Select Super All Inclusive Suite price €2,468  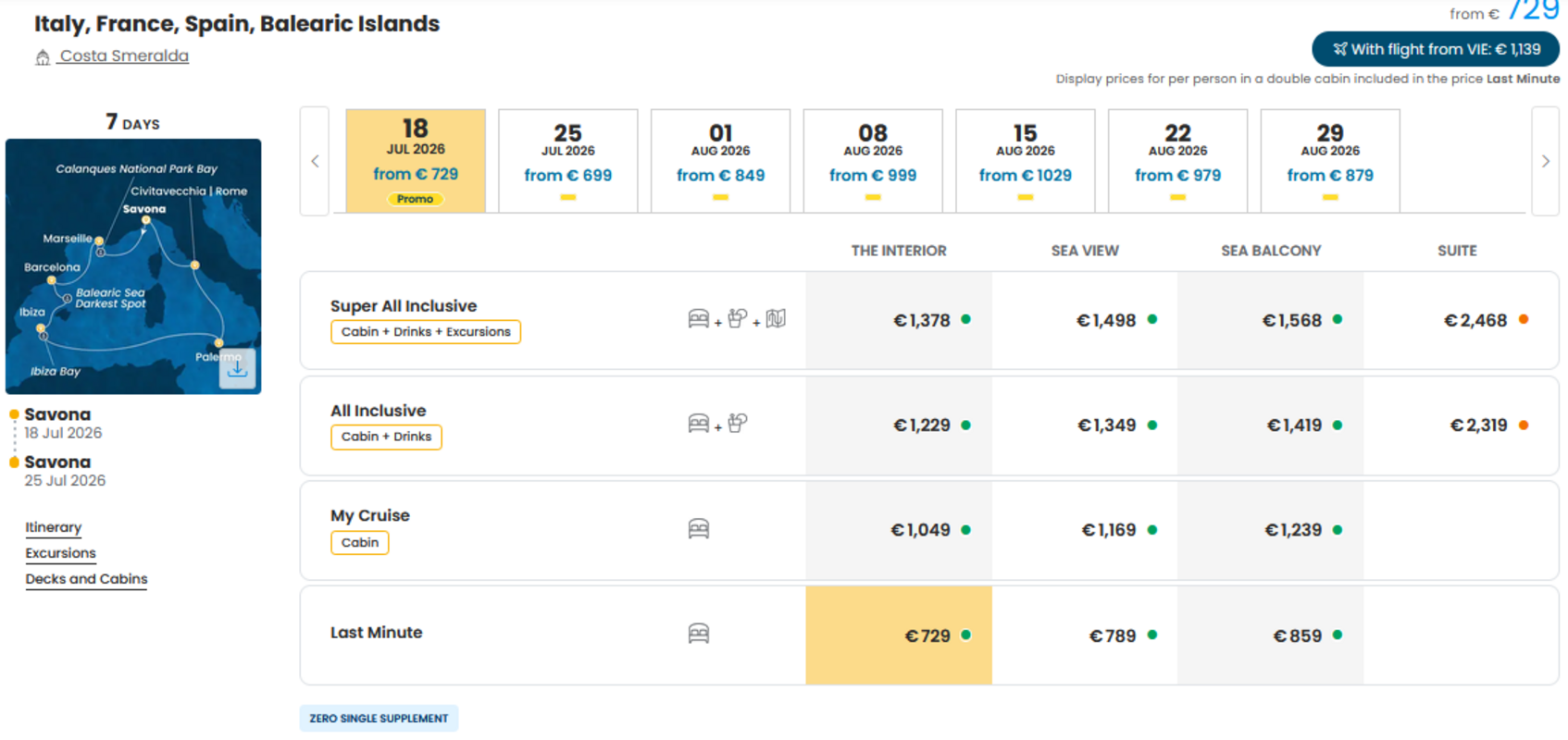(1457, 320)
